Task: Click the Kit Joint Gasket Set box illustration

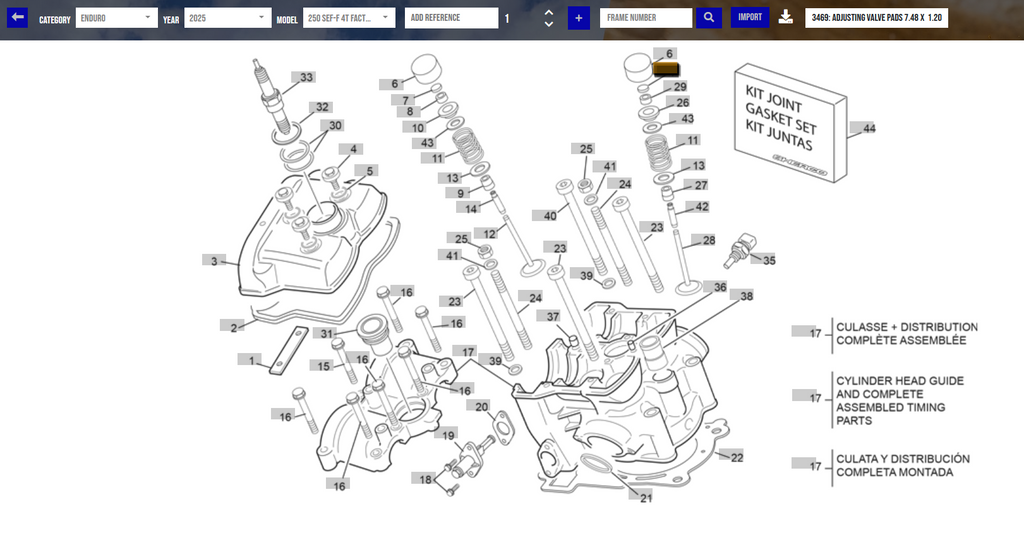Action: pos(790,123)
